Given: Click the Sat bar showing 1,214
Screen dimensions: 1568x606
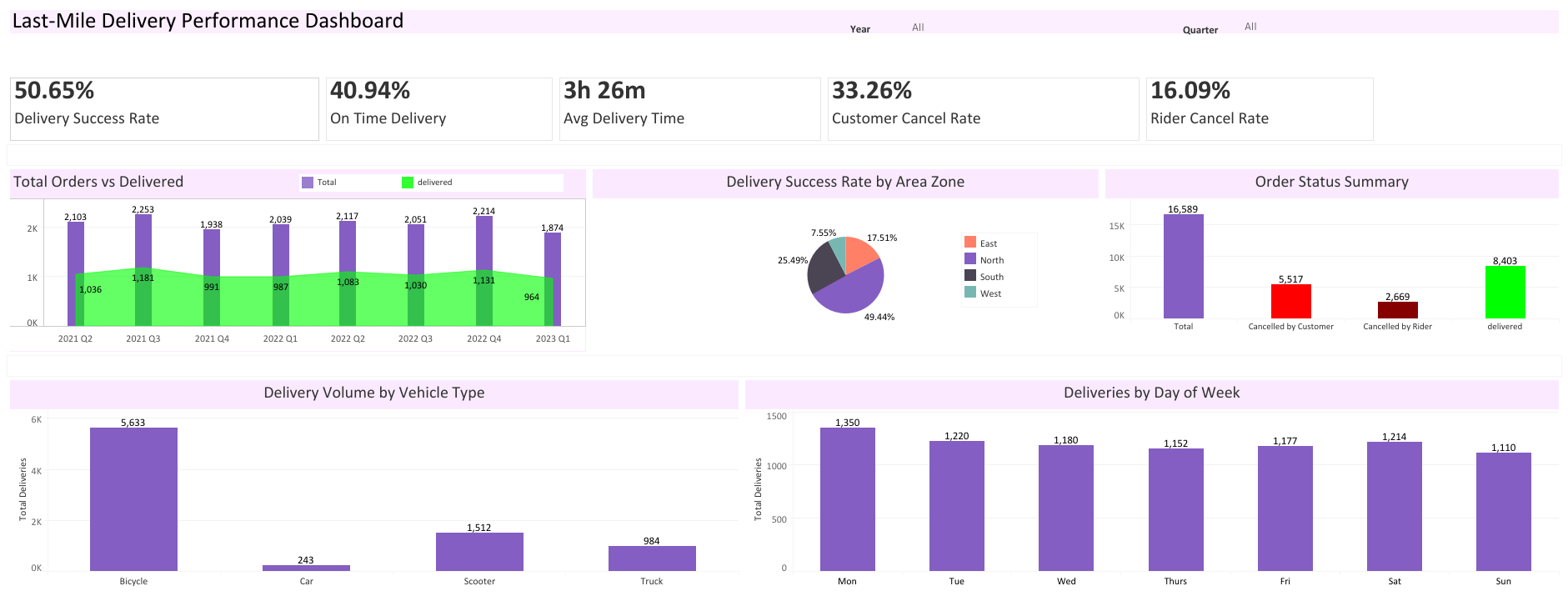Looking at the screenshot, I should click(1394, 506).
